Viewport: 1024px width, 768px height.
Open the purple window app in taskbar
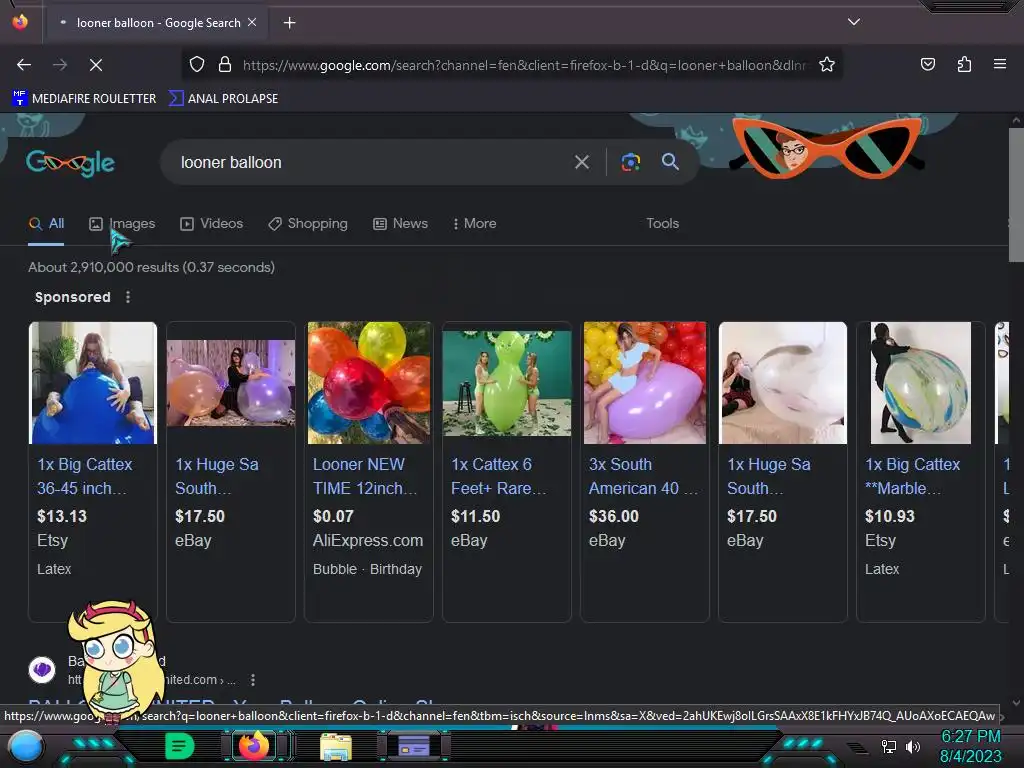[413, 745]
